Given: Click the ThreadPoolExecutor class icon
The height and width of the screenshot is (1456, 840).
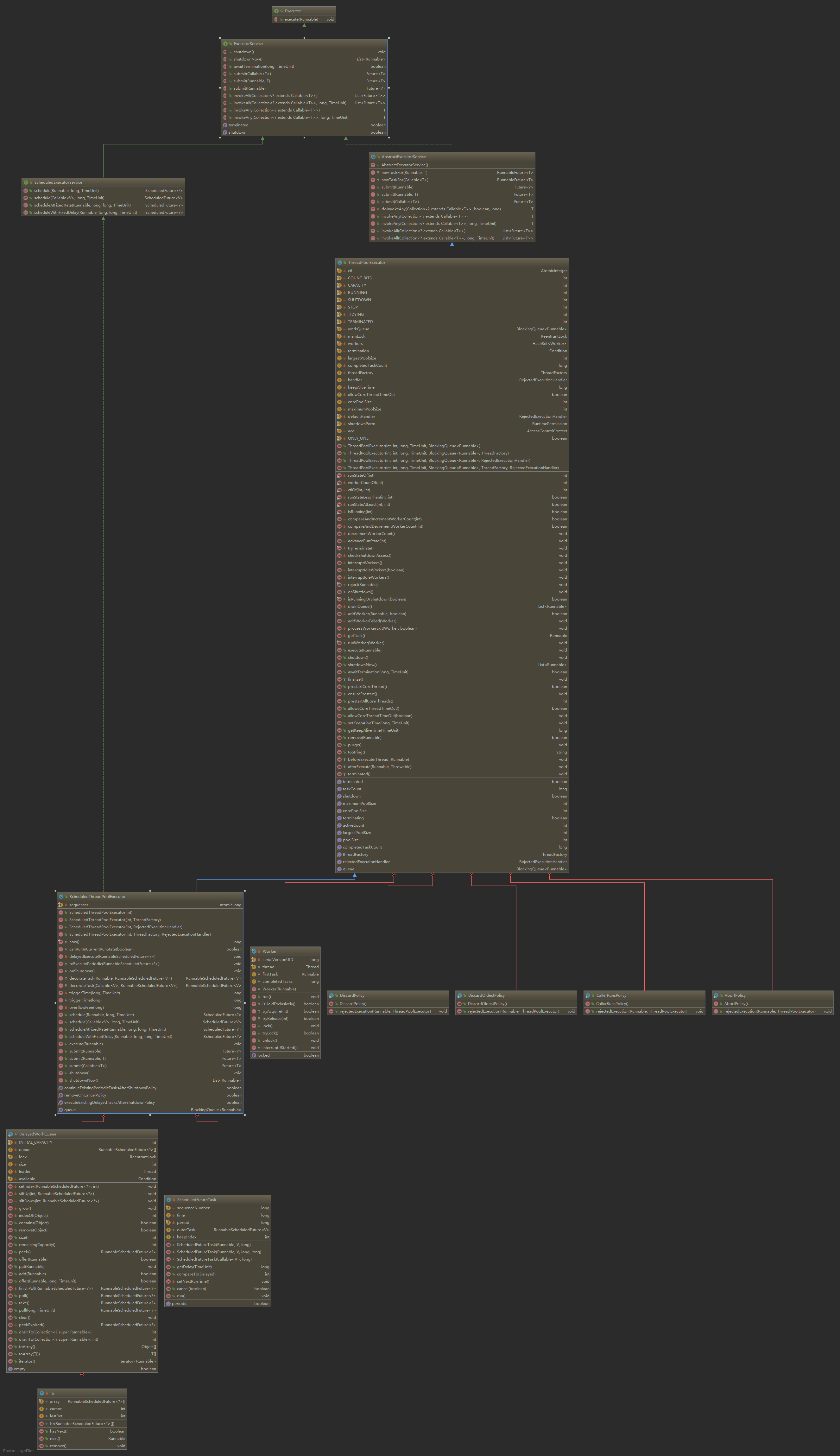Looking at the screenshot, I should pyautogui.click(x=339, y=263).
